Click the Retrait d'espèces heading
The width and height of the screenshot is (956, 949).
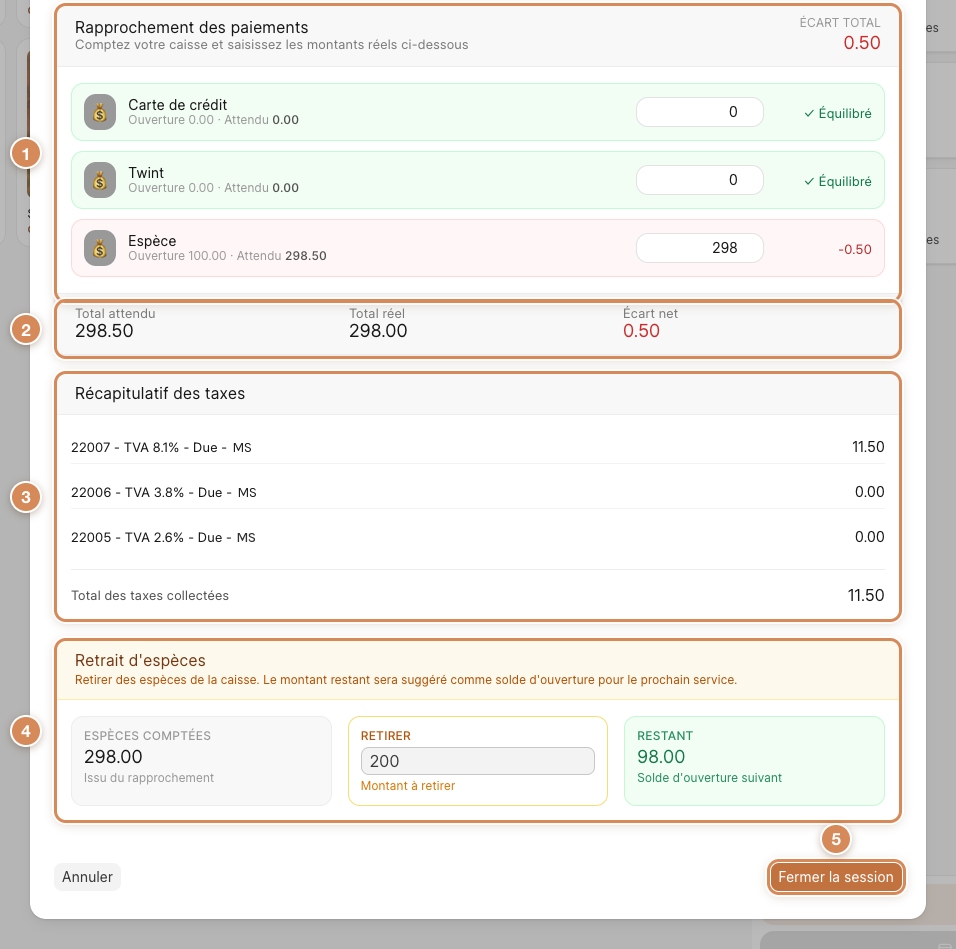pos(140,661)
